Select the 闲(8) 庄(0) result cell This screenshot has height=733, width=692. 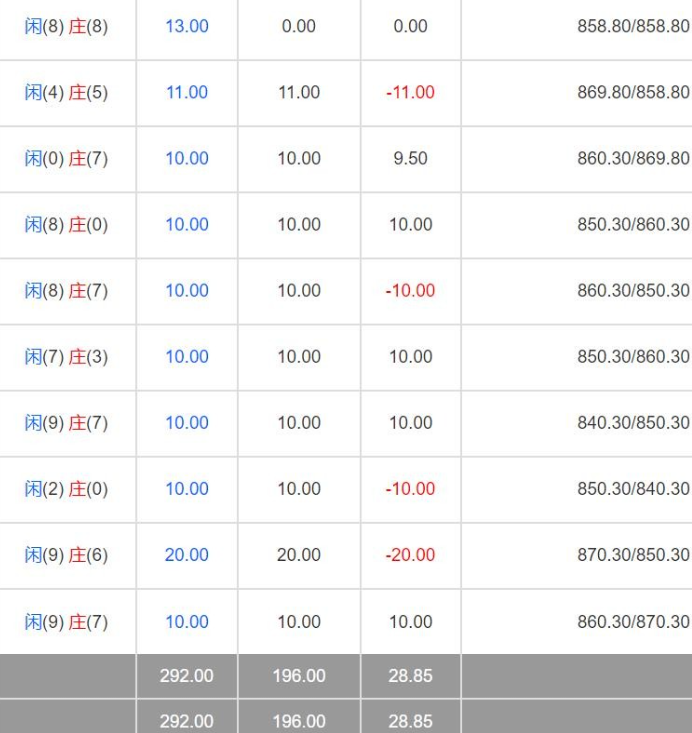point(66,224)
